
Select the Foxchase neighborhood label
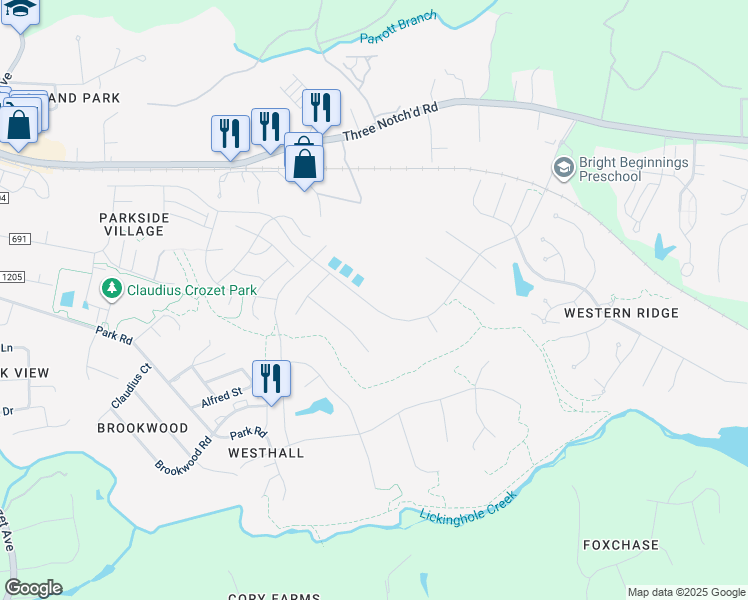pos(621,545)
